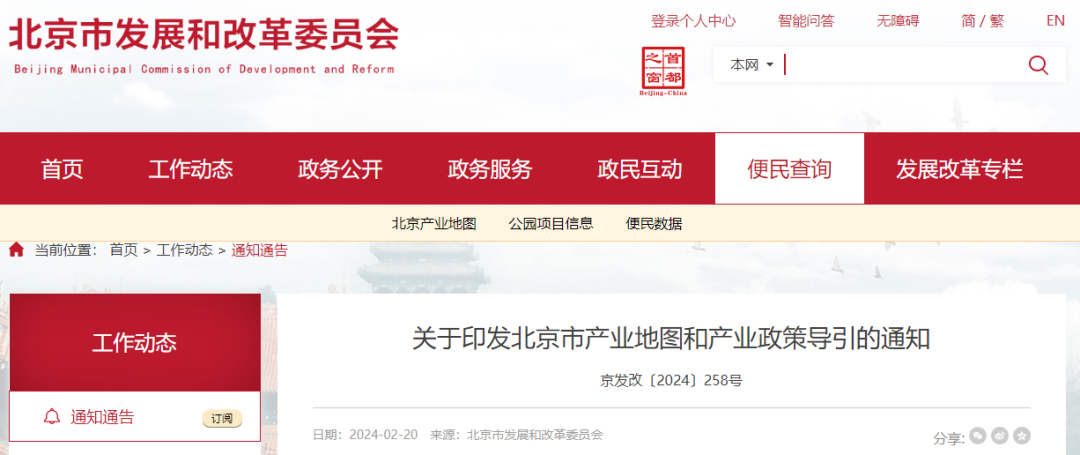The height and width of the screenshot is (455, 1080).
Task: Open the 政务公开 navigation menu
Action: point(340,169)
